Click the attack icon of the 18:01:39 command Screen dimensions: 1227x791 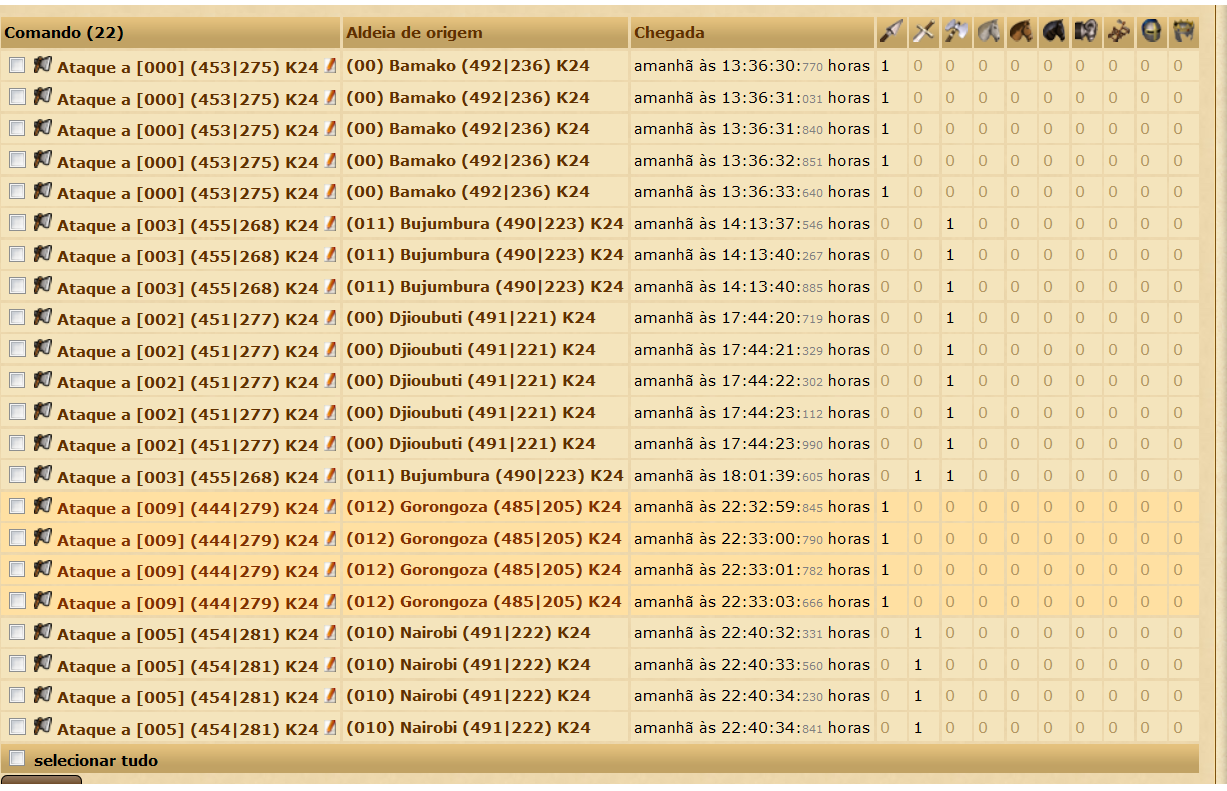pyautogui.click(x=42, y=475)
